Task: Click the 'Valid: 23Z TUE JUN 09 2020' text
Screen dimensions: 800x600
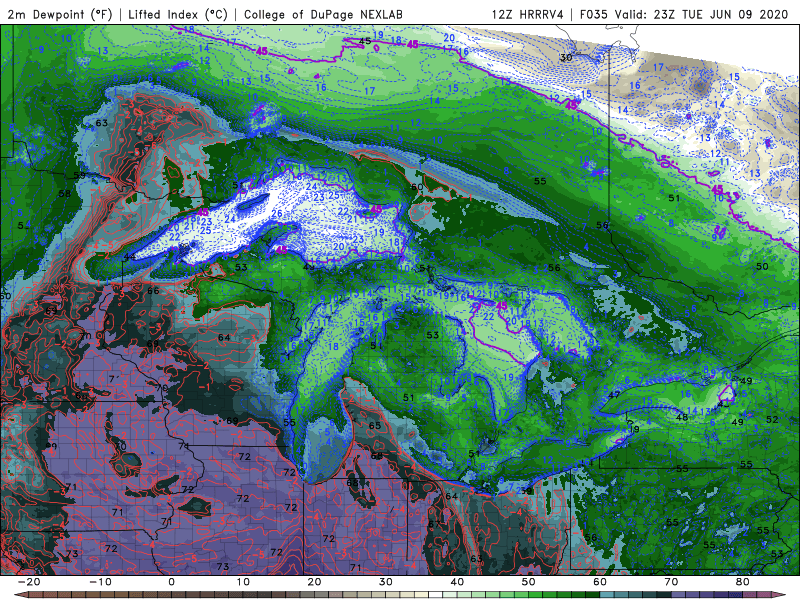Action: (702, 14)
